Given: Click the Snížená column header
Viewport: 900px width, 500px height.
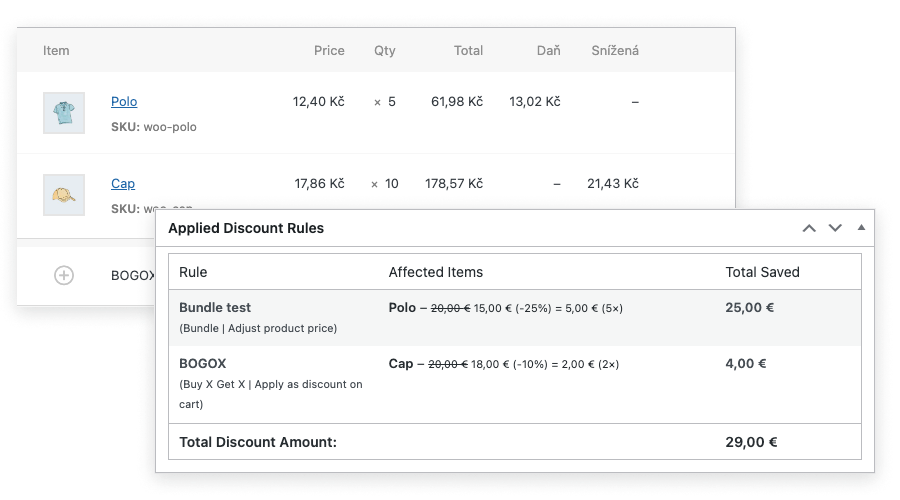Looking at the screenshot, I should click(614, 51).
